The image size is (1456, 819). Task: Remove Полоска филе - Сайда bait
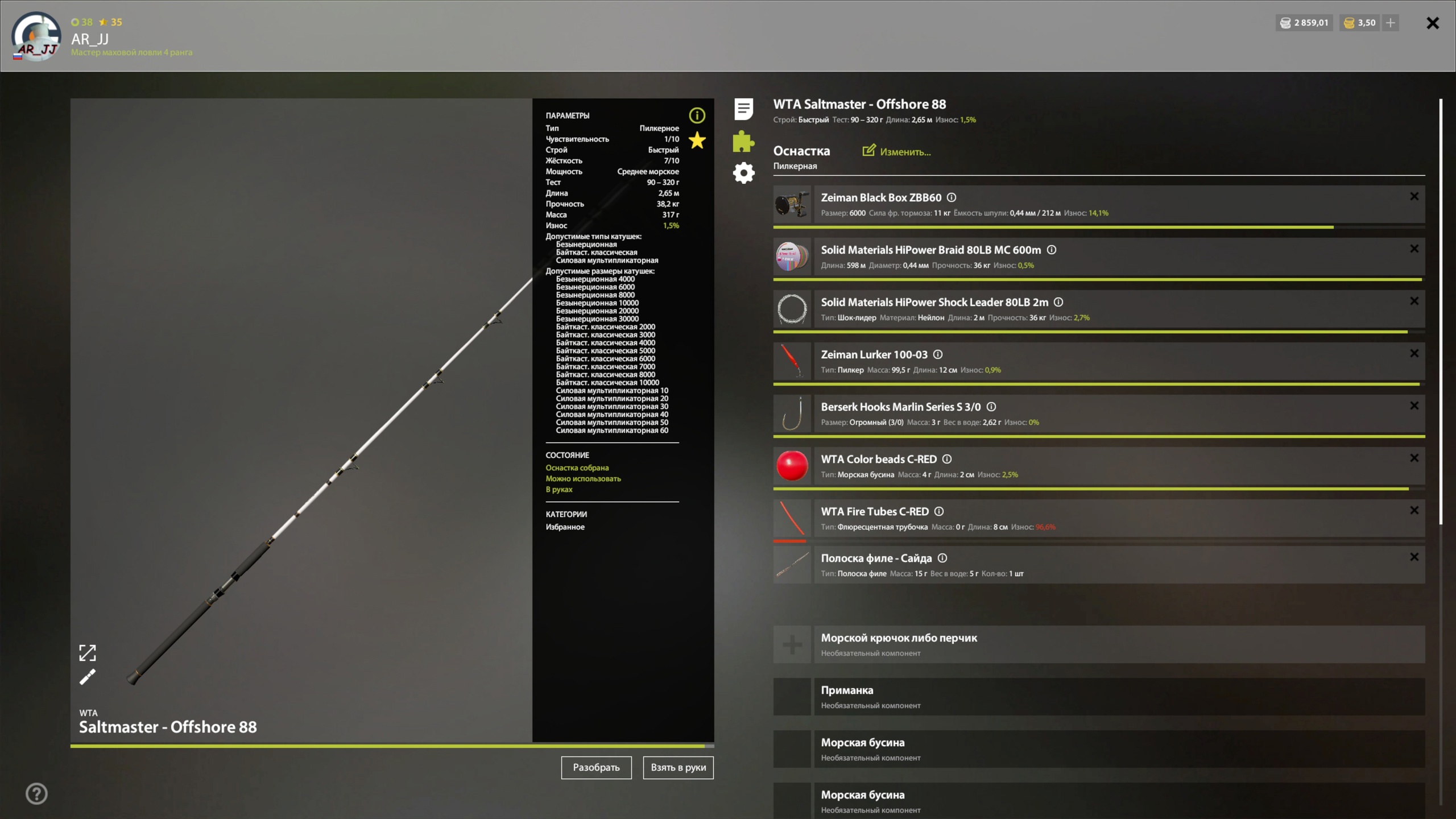[1414, 557]
